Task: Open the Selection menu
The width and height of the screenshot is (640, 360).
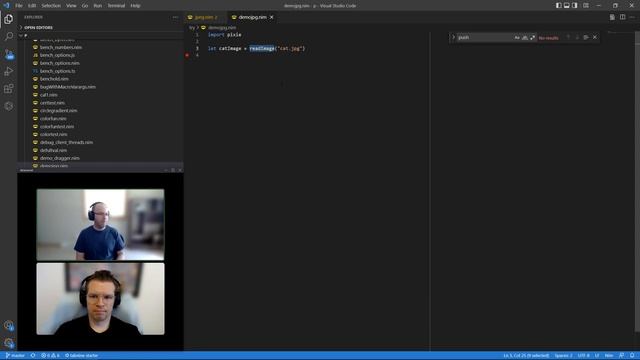Action: pos(51,6)
